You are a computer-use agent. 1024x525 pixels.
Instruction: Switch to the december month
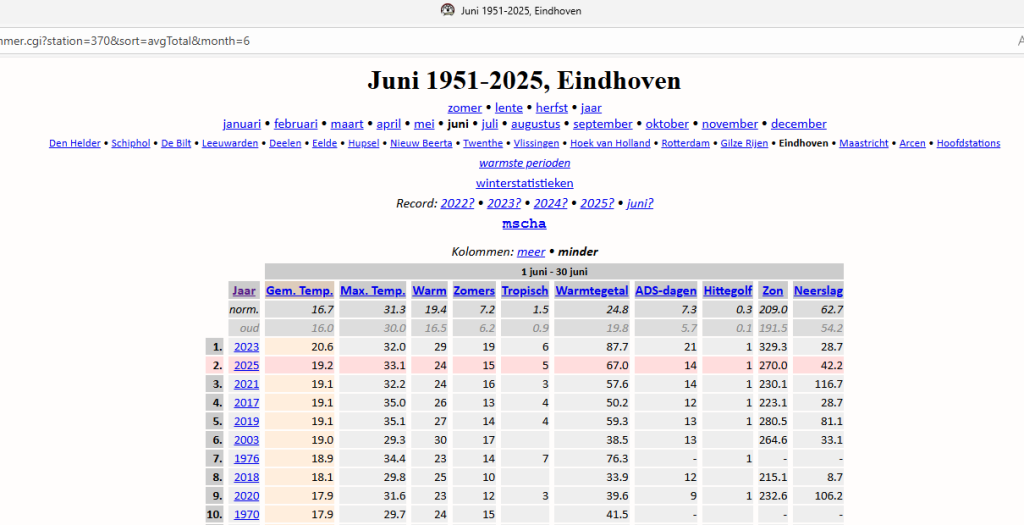(x=799, y=123)
